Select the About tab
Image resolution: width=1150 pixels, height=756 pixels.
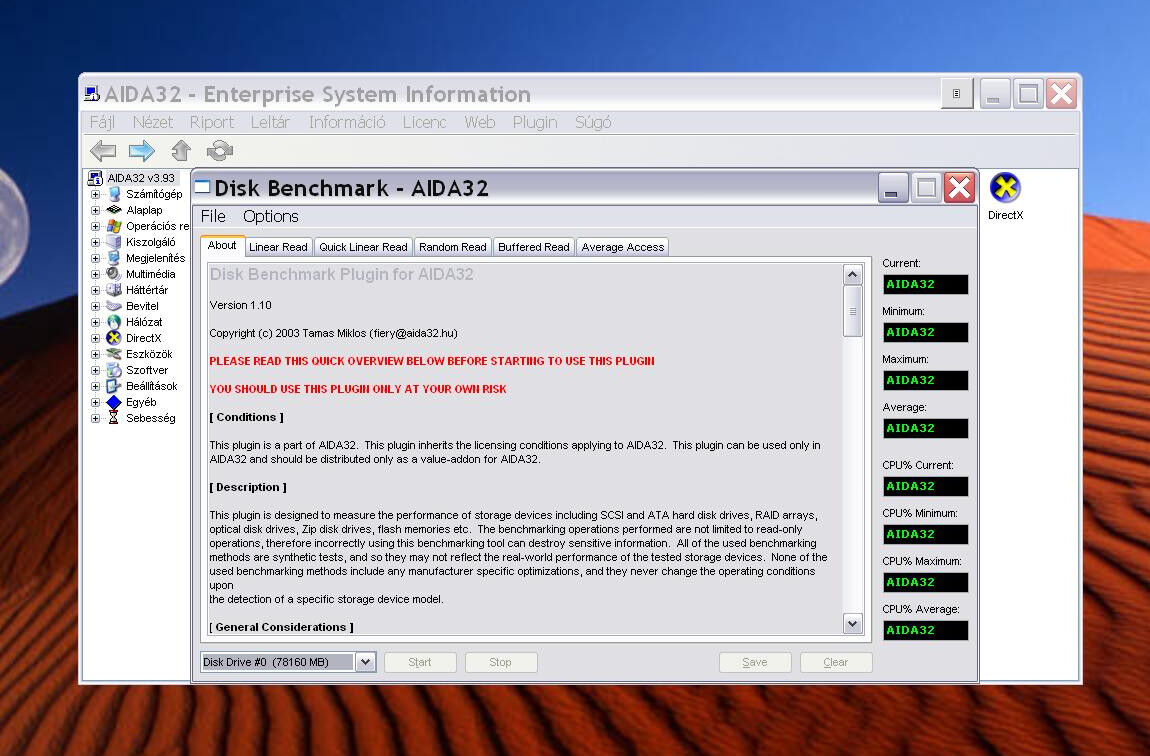[x=221, y=246]
